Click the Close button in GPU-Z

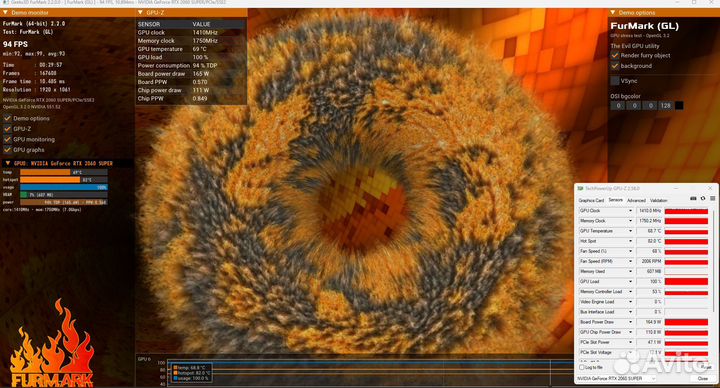(x=703, y=378)
